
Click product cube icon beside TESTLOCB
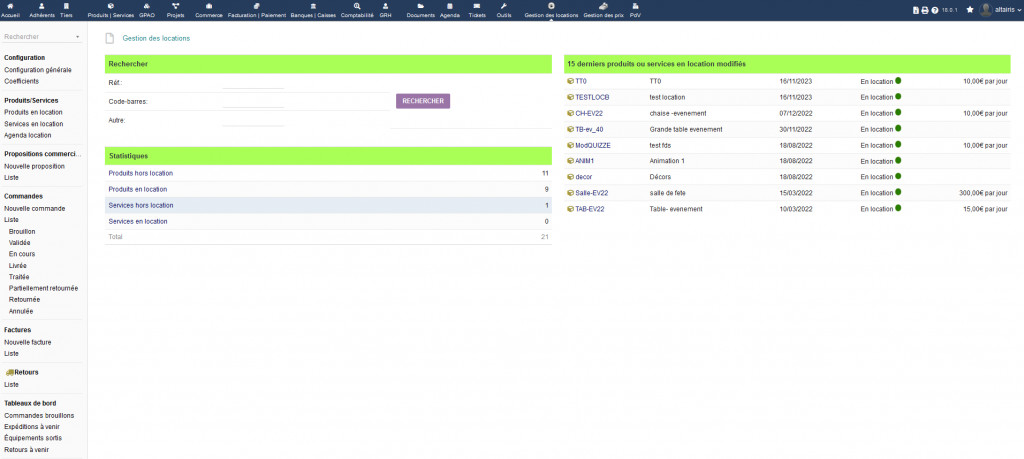click(x=570, y=97)
